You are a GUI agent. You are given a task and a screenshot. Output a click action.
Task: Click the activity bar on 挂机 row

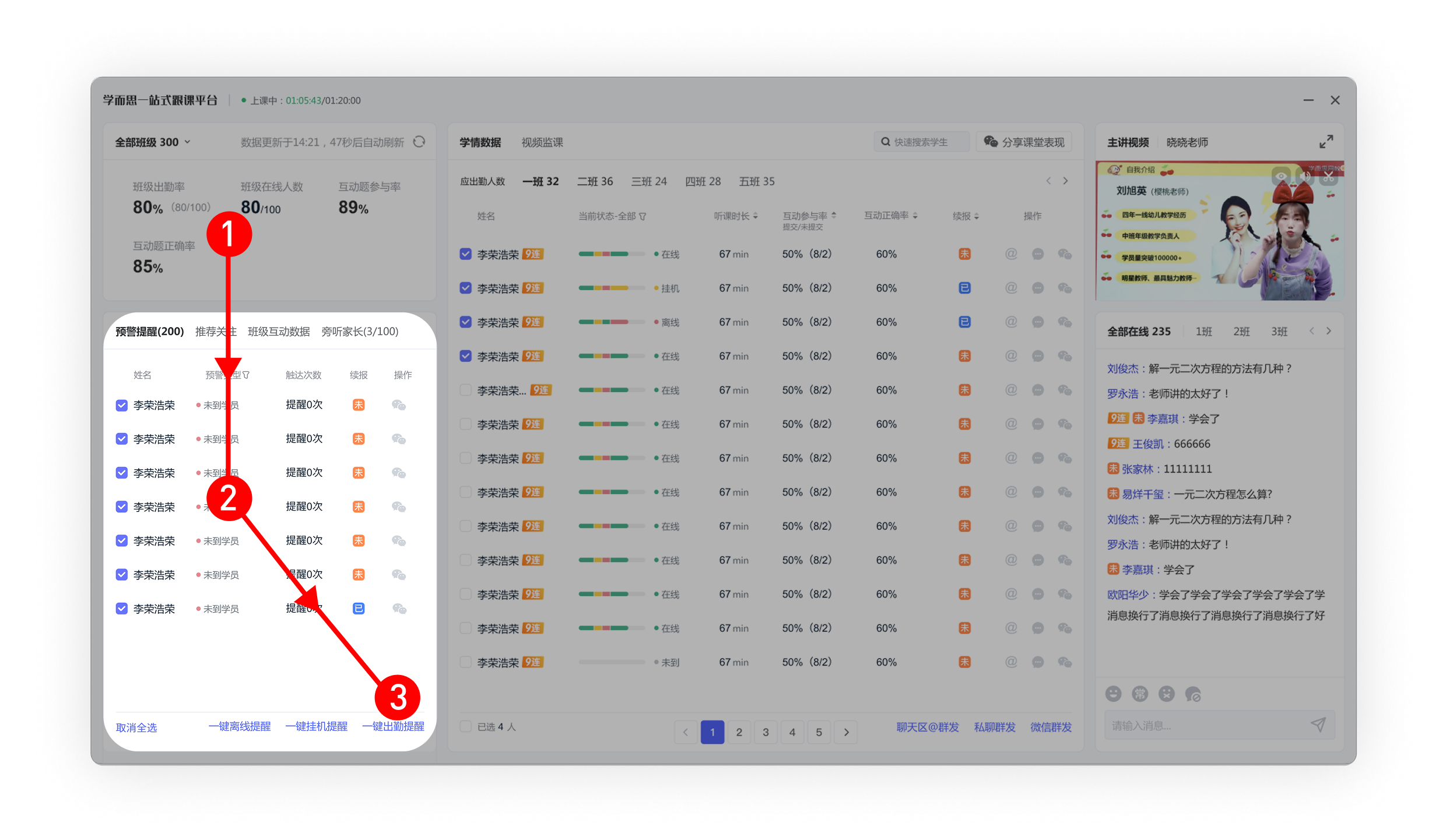point(612,288)
